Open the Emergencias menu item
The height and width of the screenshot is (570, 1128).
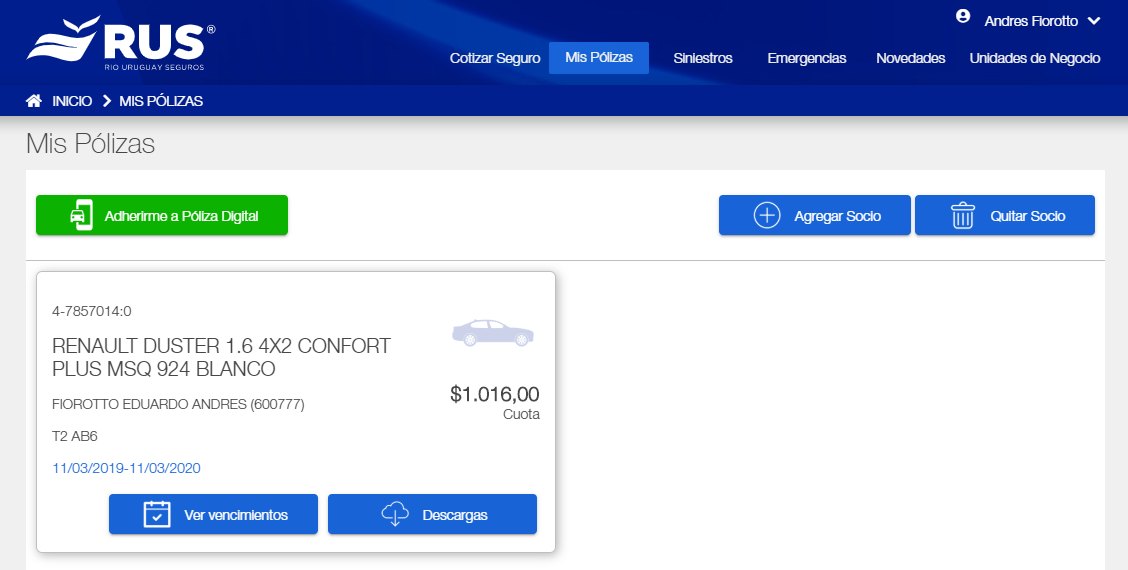[x=807, y=58]
